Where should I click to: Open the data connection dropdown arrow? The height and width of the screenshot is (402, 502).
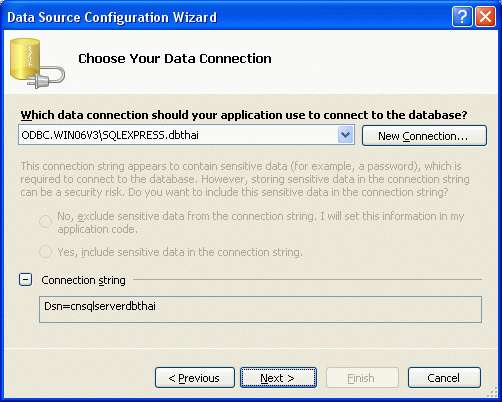click(345, 135)
